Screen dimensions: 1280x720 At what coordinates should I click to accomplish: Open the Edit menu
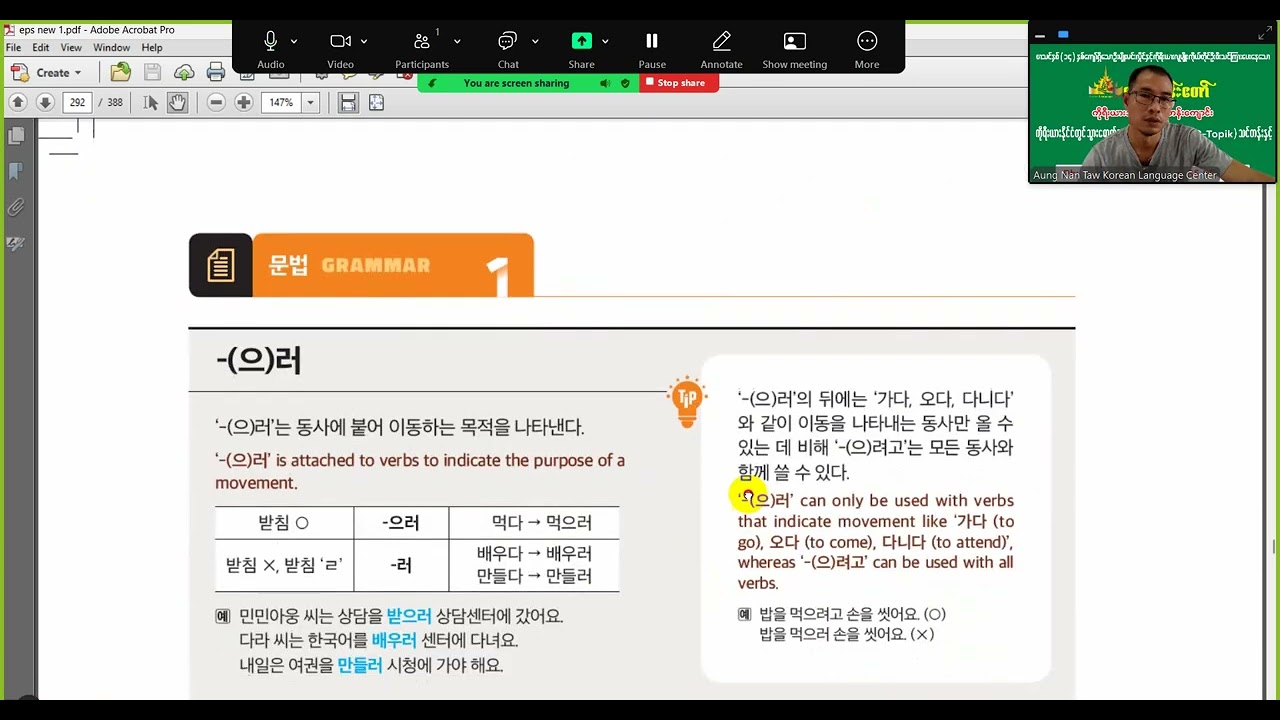click(40, 47)
